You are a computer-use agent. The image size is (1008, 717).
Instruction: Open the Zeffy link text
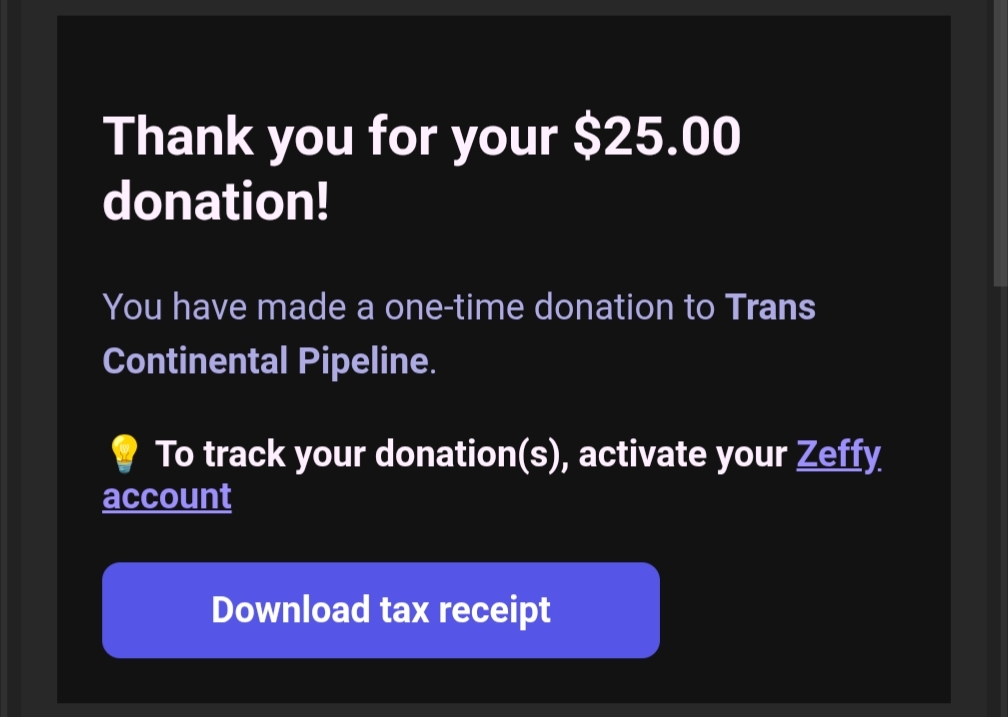point(838,455)
